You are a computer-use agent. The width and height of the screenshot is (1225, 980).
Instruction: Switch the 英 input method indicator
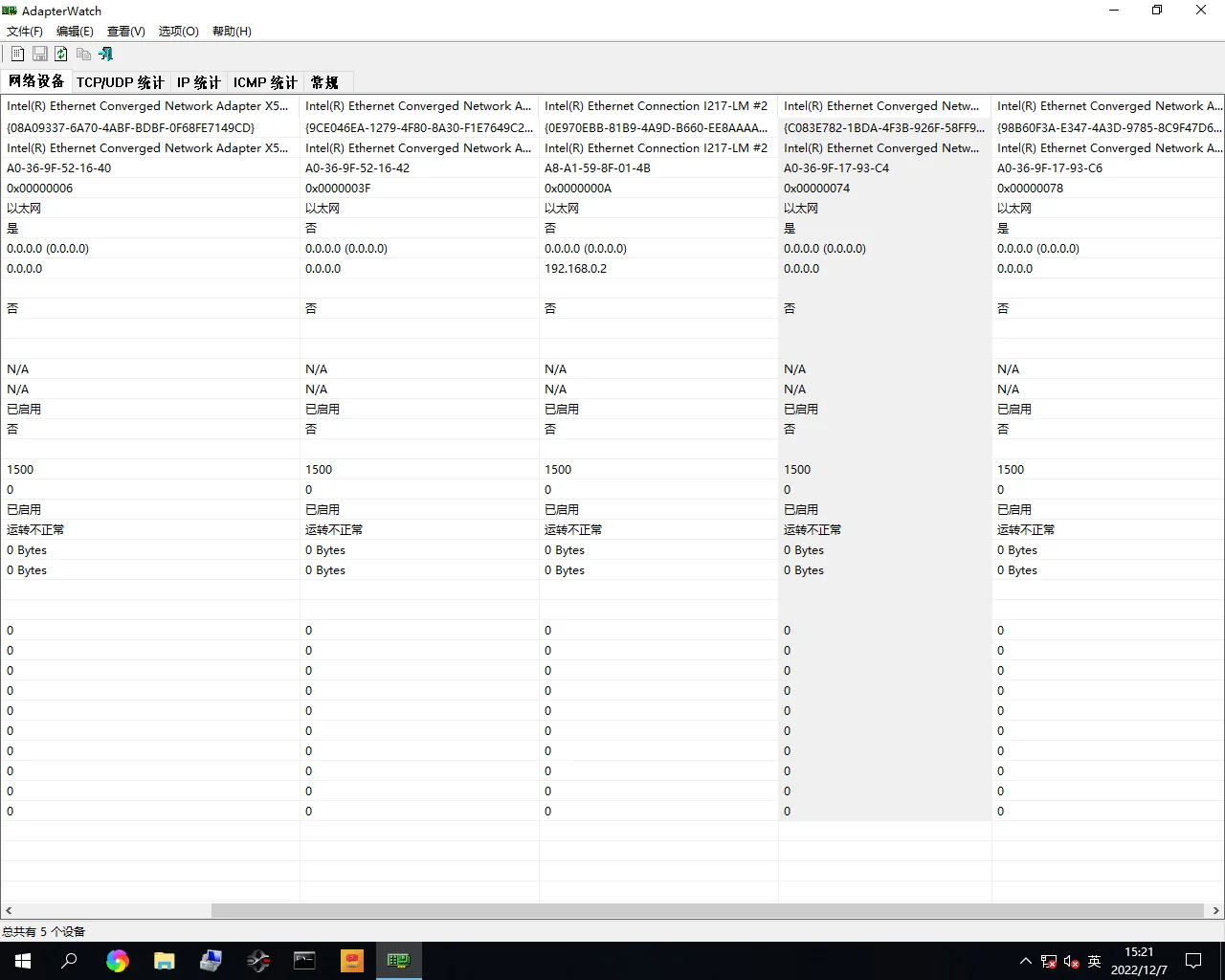[x=1095, y=961]
